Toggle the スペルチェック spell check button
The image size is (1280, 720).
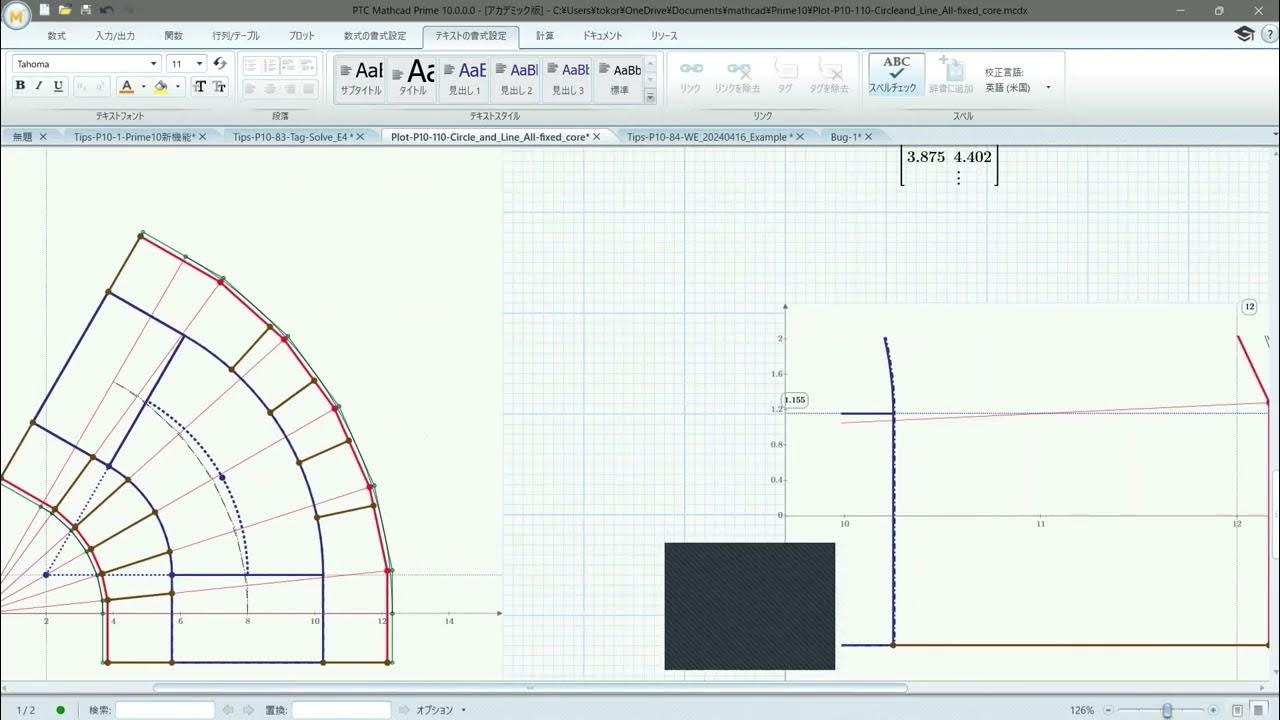[896, 75]
